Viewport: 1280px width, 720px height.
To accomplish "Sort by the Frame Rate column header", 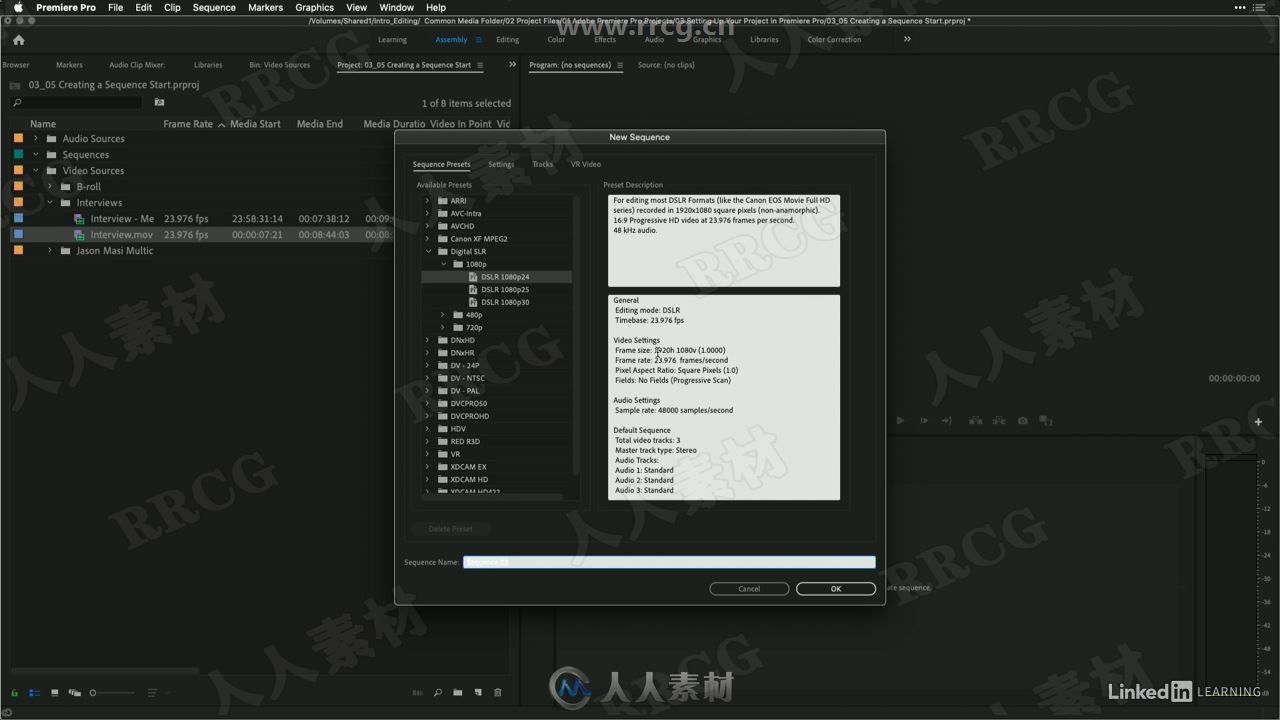I will tap(188, 124).
